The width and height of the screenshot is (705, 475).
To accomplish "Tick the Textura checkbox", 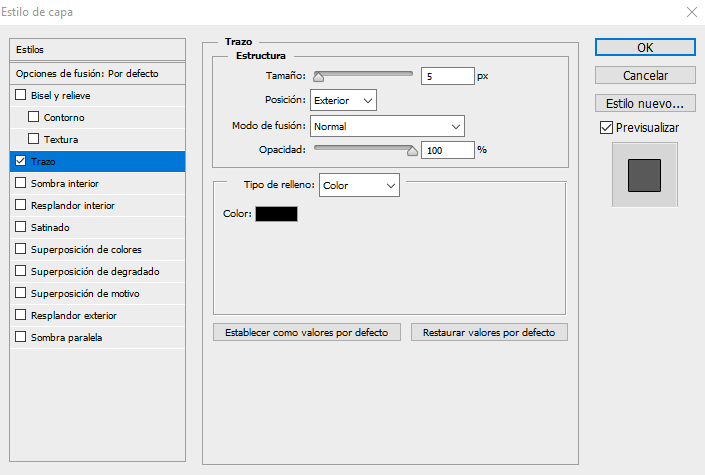I will [33, 139].
